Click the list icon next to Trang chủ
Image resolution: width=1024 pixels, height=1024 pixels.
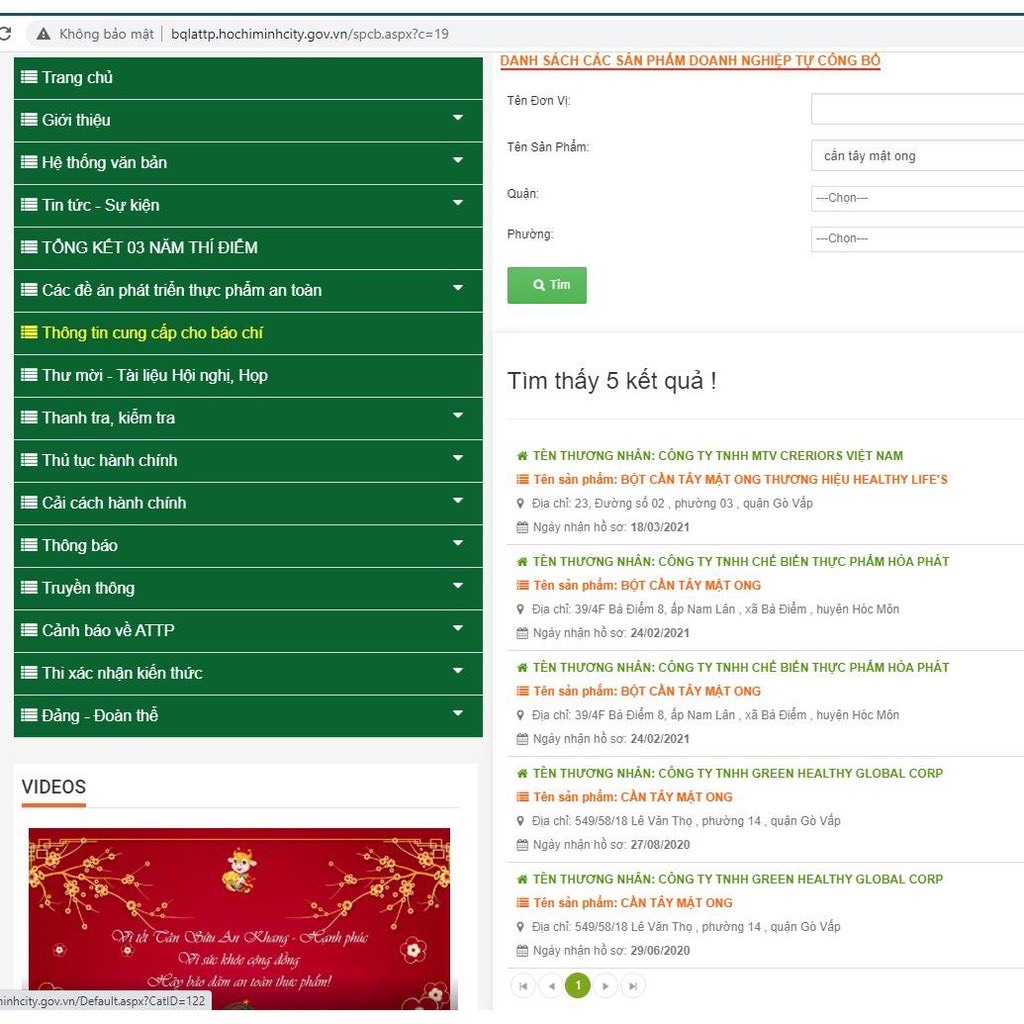click(x=31, y=77)
